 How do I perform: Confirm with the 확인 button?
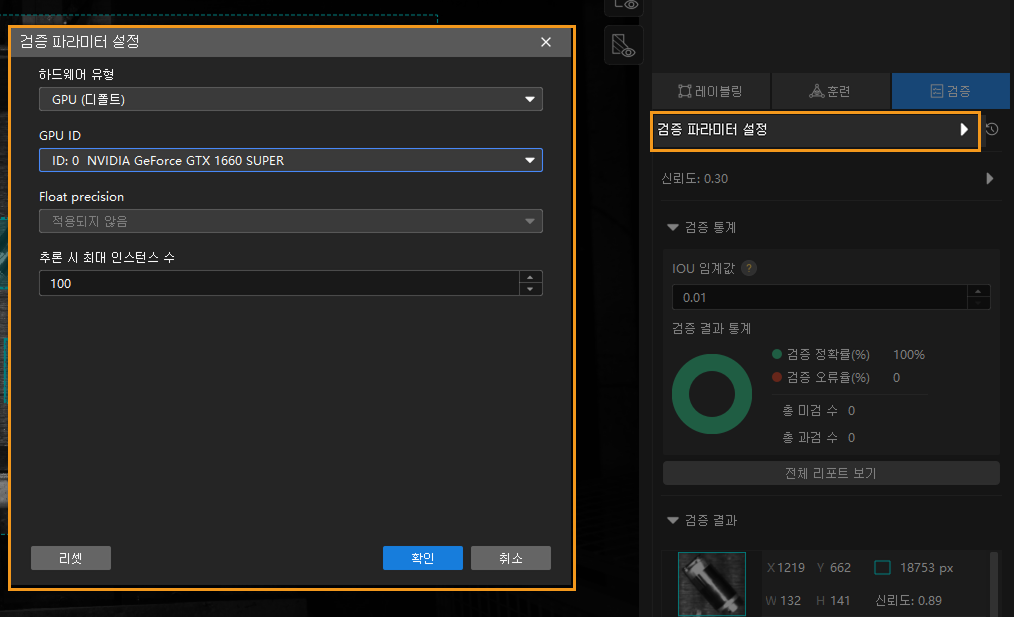click(x=423, y=558)
